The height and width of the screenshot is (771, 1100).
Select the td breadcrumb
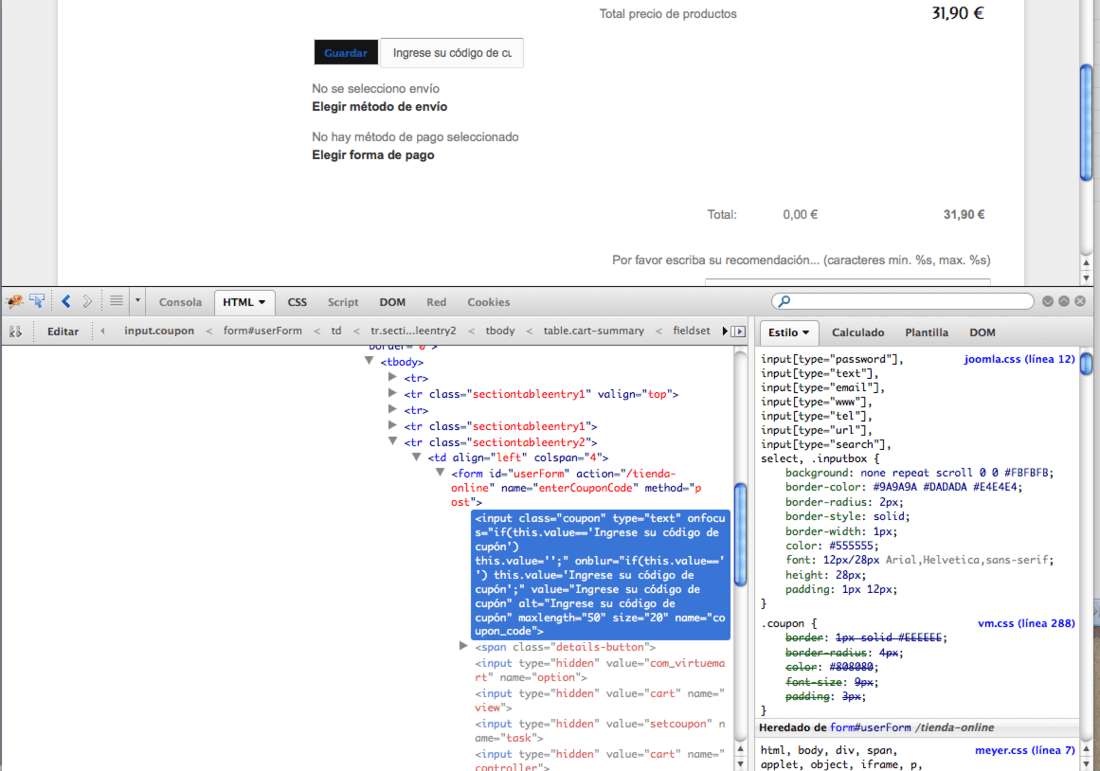pos(337,330)
